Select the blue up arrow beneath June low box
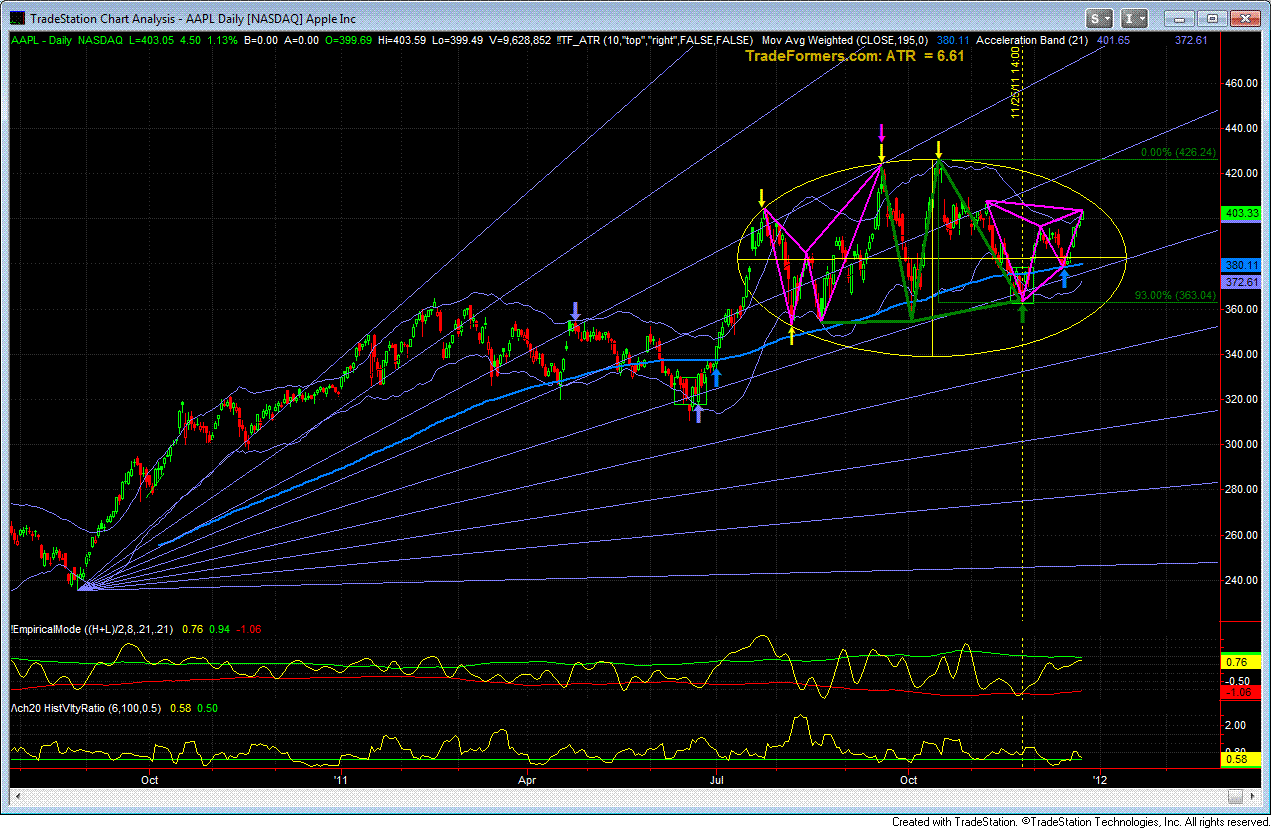The width and height of the screenshot is (1271, 828). (x=698, y=414)
